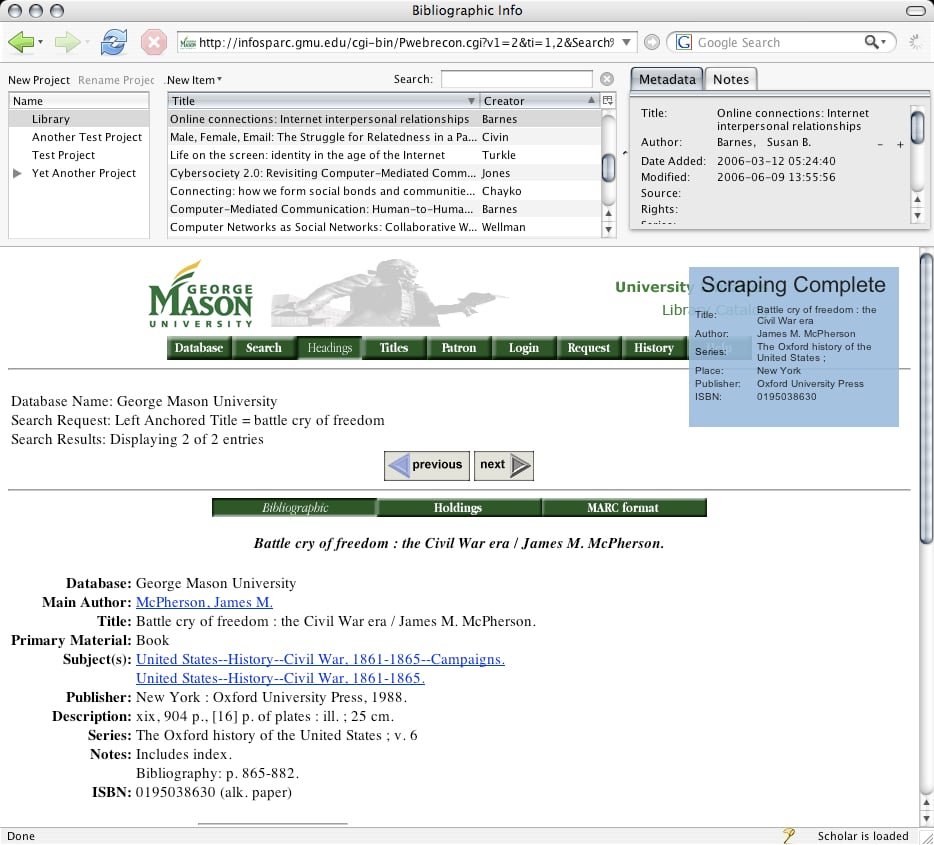Open the Headings catalog menu tab
The image size is (934, 845).
coord(329,348)
